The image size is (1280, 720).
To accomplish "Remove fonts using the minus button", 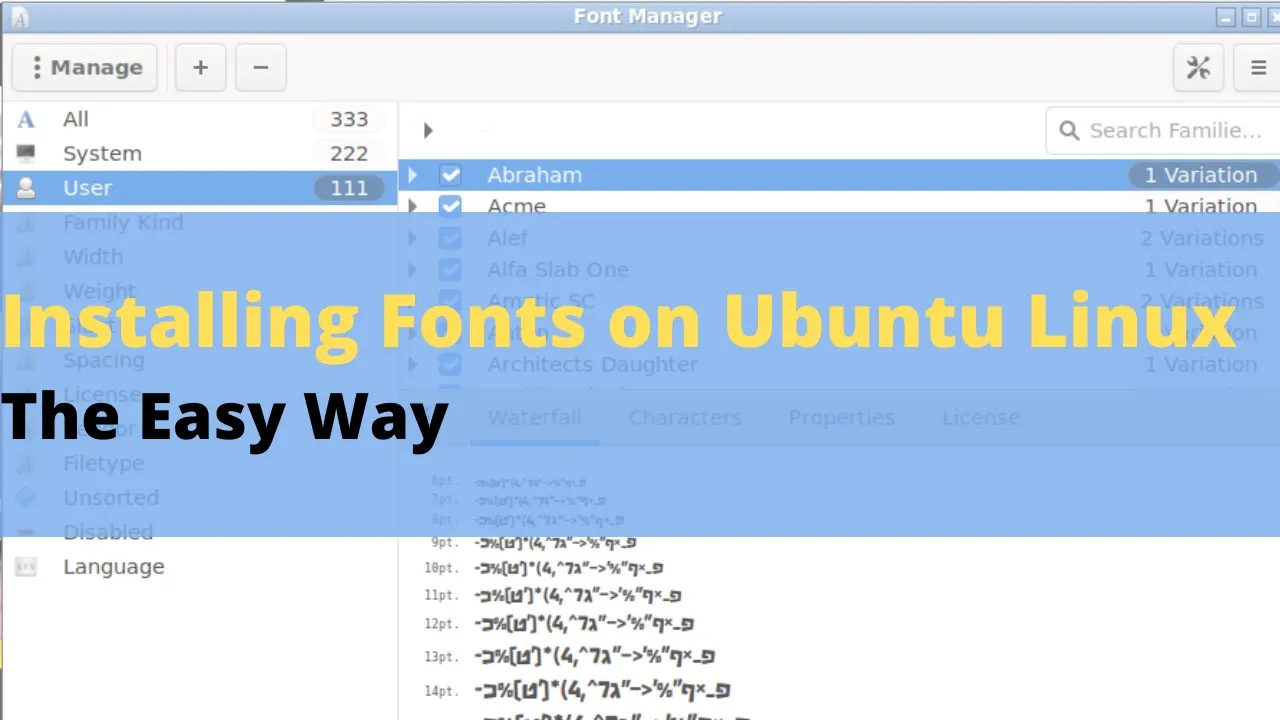I will click(x=261, y=68).
